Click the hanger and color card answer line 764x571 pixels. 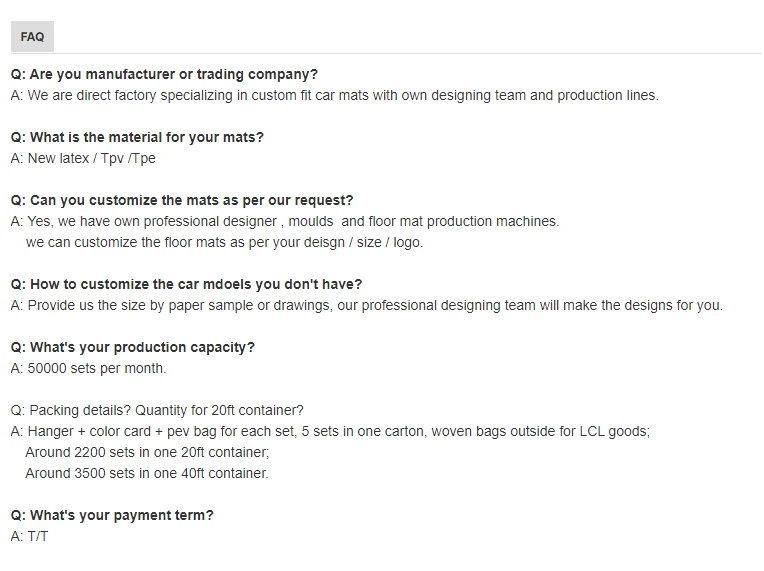[x=330, y=431]
